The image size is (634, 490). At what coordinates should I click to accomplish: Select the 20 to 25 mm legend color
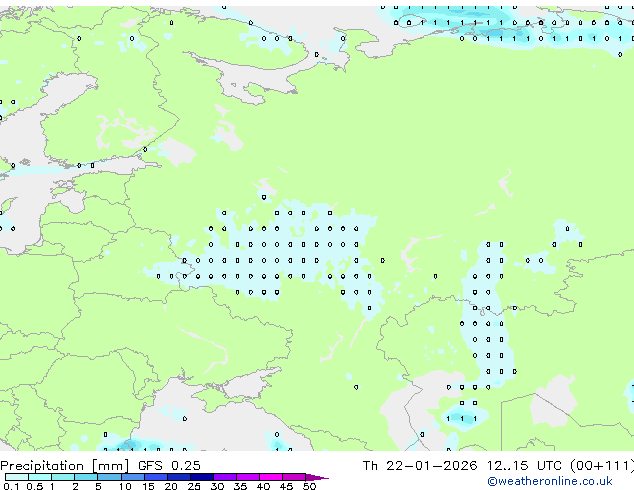[x=179, y=477]
